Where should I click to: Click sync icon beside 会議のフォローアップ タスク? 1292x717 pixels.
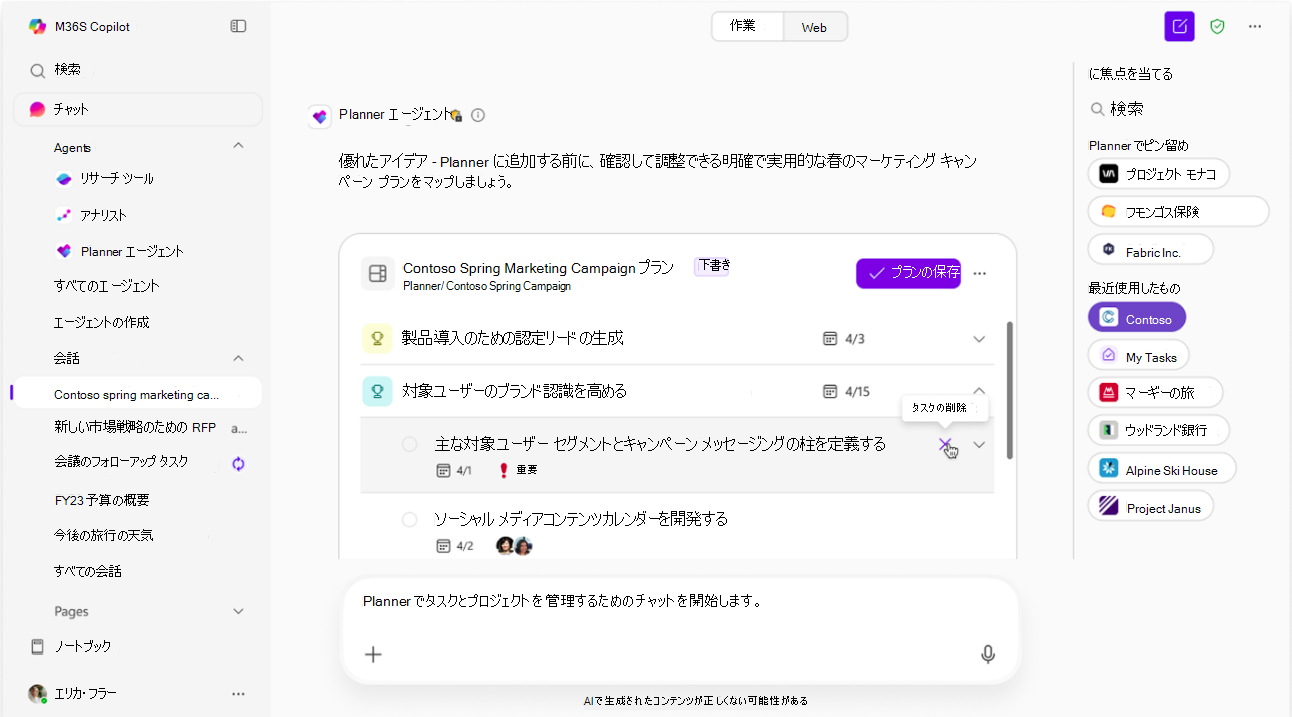point(238,464)
